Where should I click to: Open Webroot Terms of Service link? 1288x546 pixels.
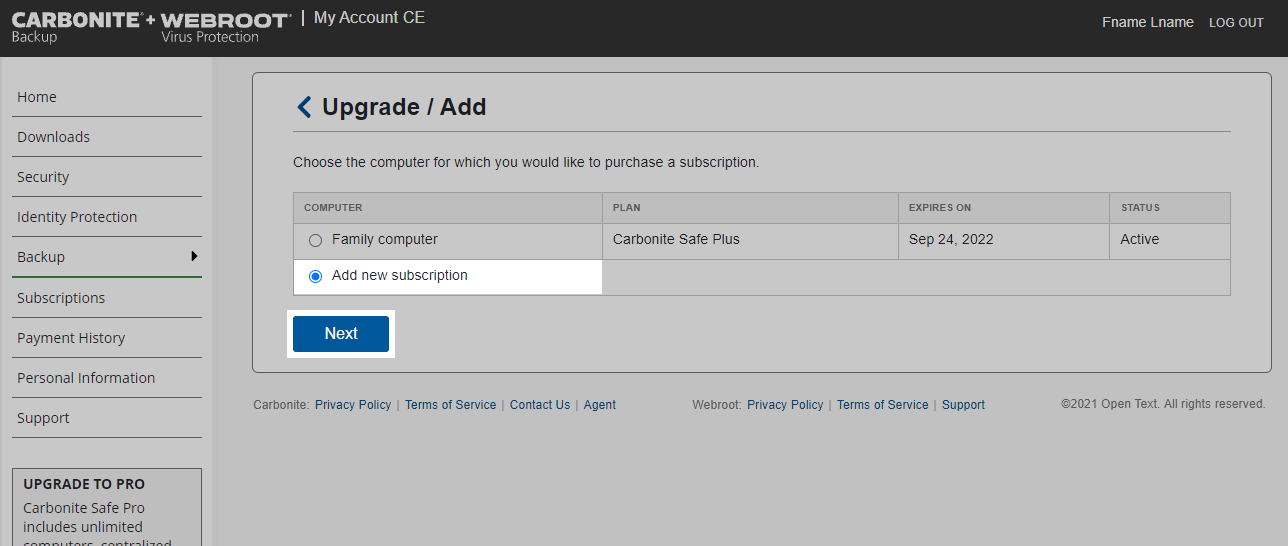pos(882,405)
